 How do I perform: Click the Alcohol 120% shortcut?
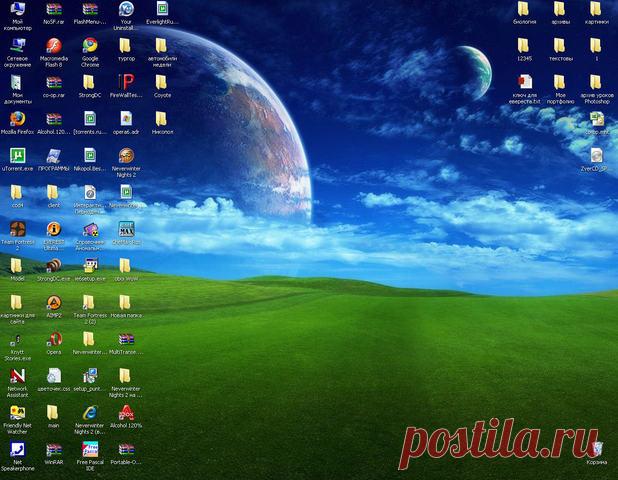click(x=126, y=411)
